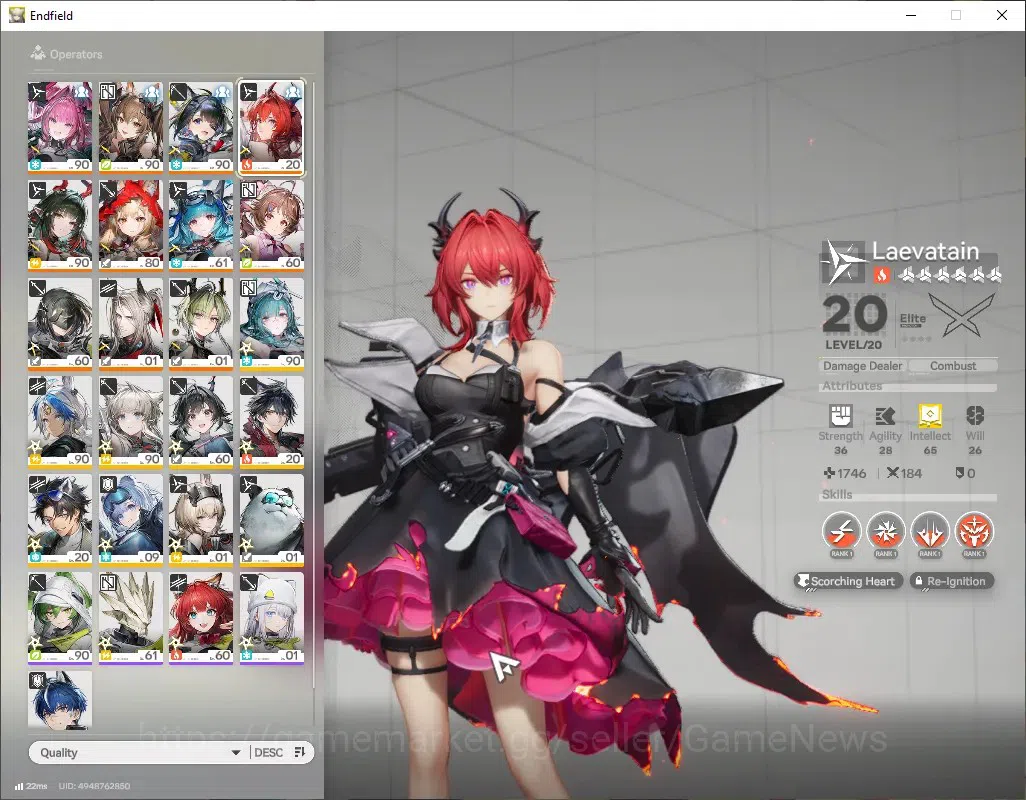Select the green-haired white-hood operator at level 90
The width and height of the screenshot is (1026, 800).
(x=60, y=617)
